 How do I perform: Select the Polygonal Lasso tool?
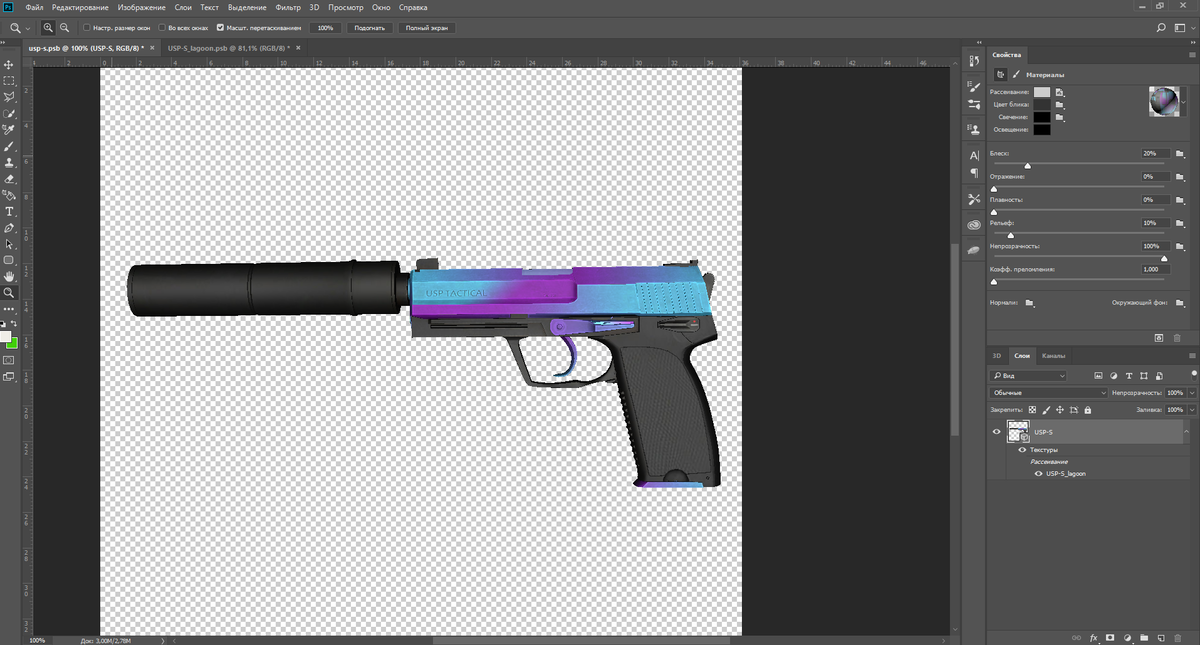click(x=9, y=97)
